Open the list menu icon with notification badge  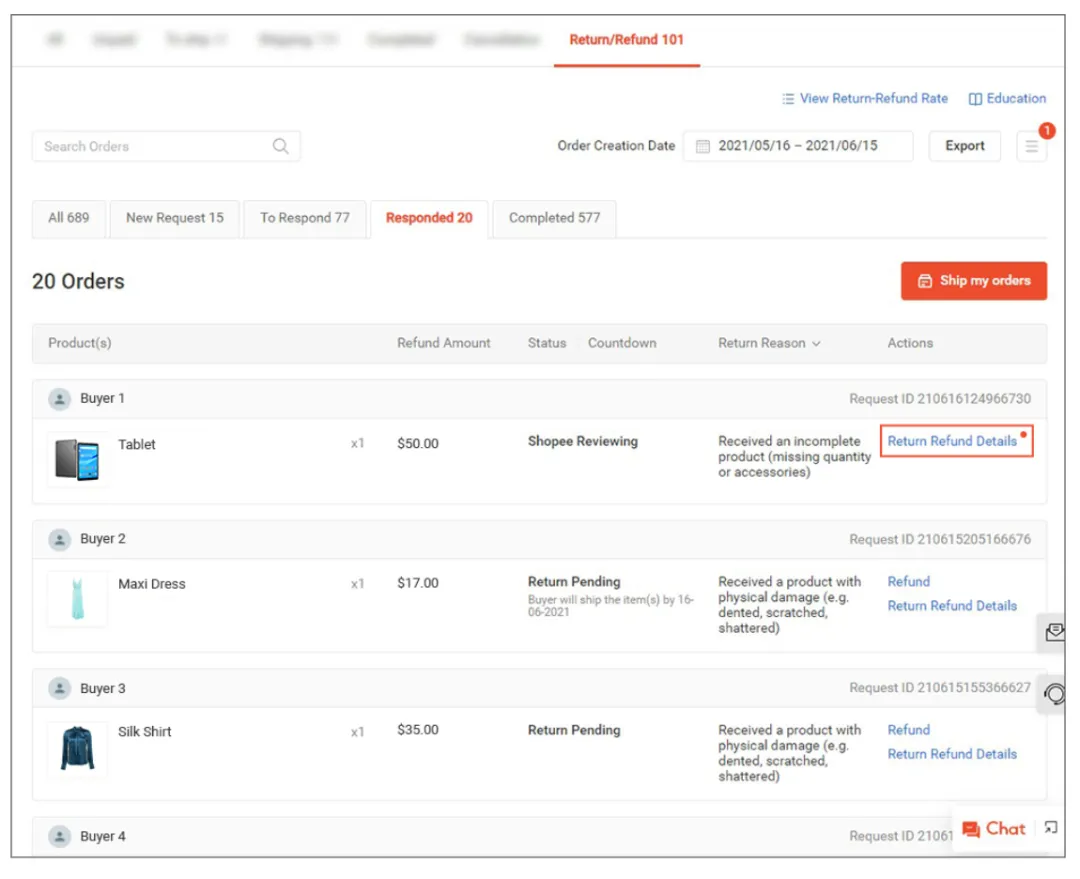pos(1031,146)
